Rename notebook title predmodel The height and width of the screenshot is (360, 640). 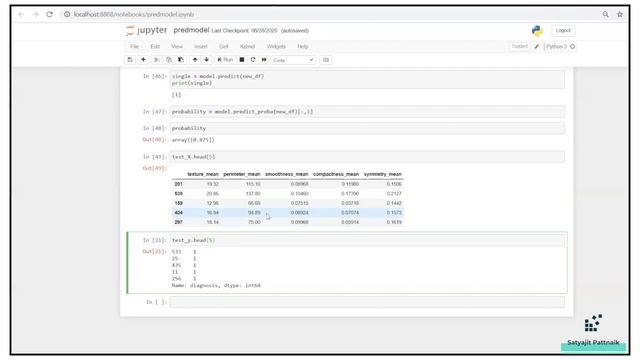(x=191, y=30)
